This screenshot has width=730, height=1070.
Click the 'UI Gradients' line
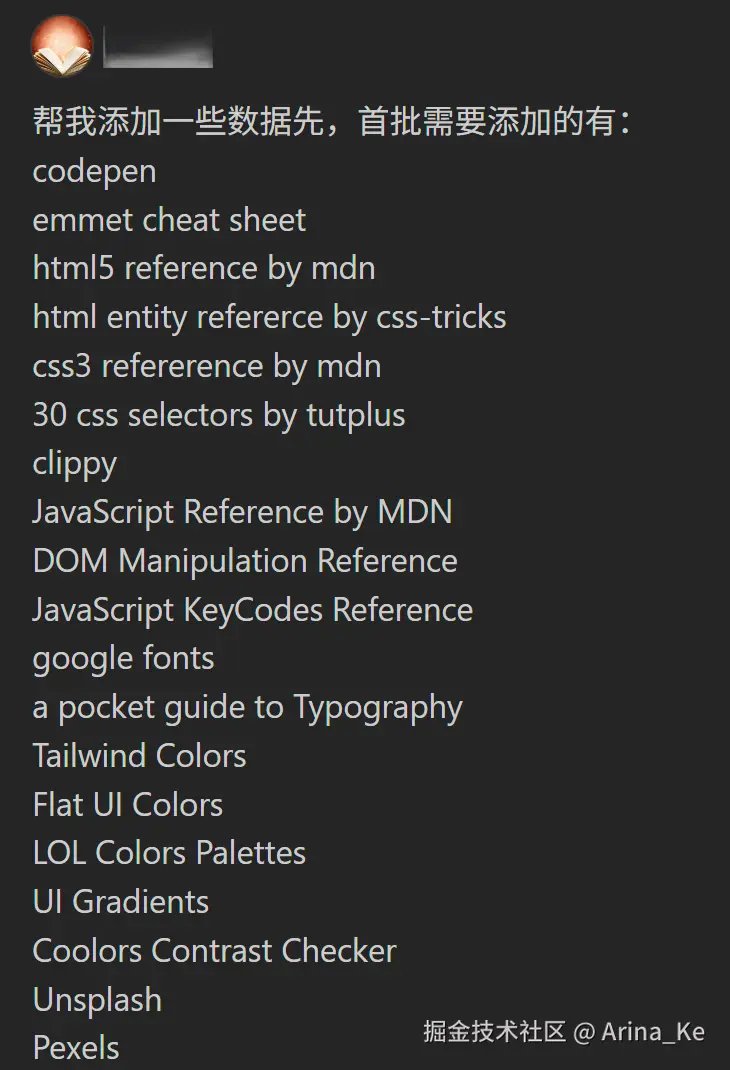pyautogui.click(x=121, y=902)
